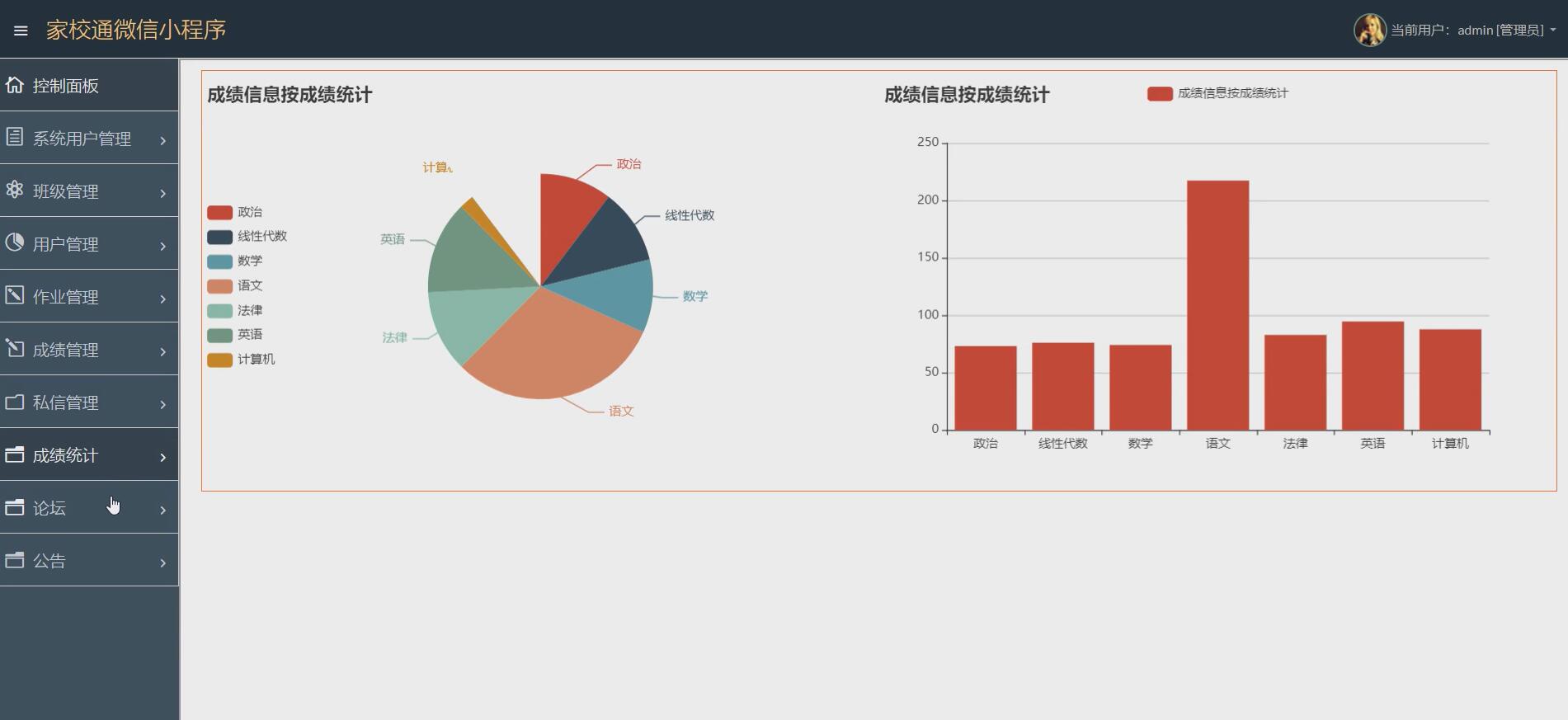Viewport: 1568px width, 720px height.
Task: Click the hamburger menu icon
Action: pyautogui.click(x=21, y=31)
